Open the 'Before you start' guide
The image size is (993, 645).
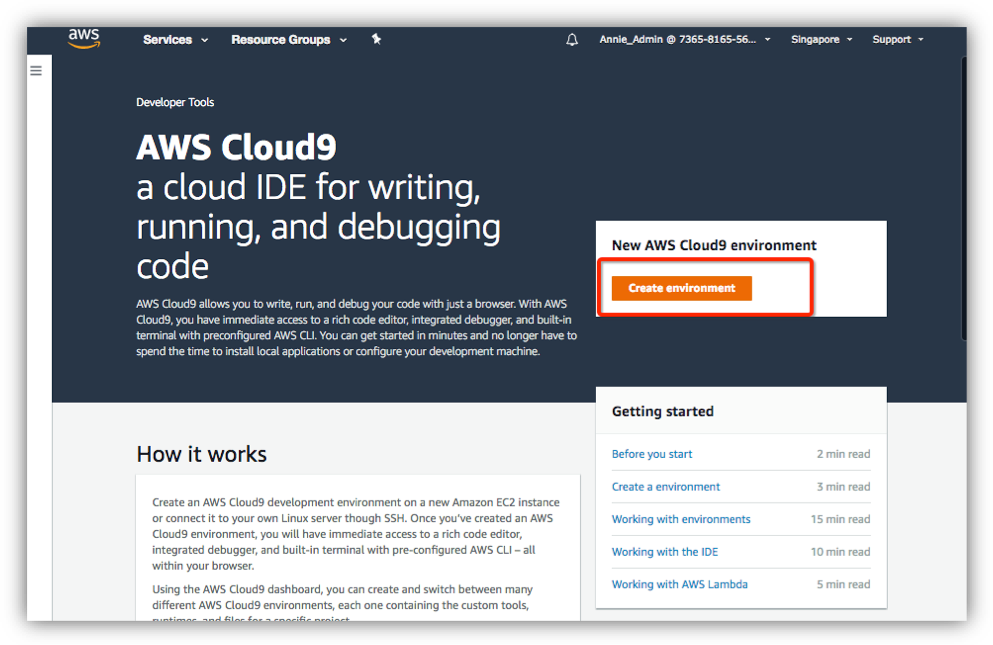point(652,454)
